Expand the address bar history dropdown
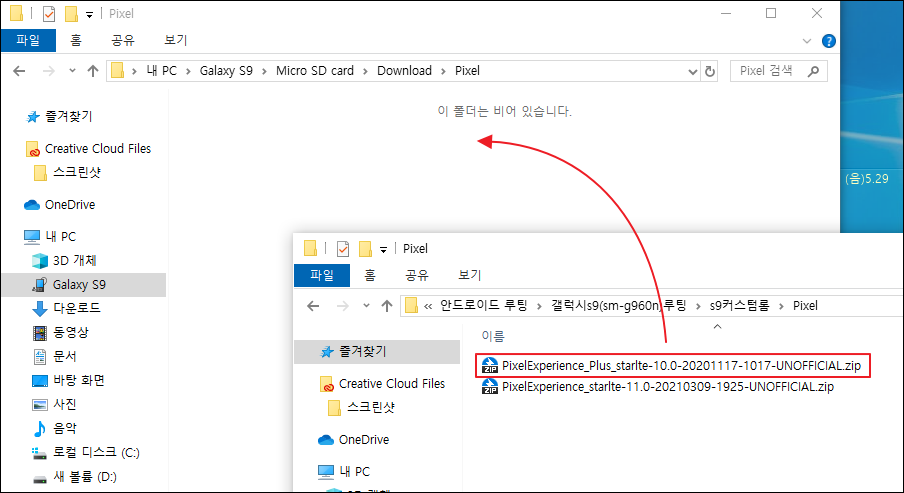The height and width of the screenshot is (493, 904). point(692,71)
